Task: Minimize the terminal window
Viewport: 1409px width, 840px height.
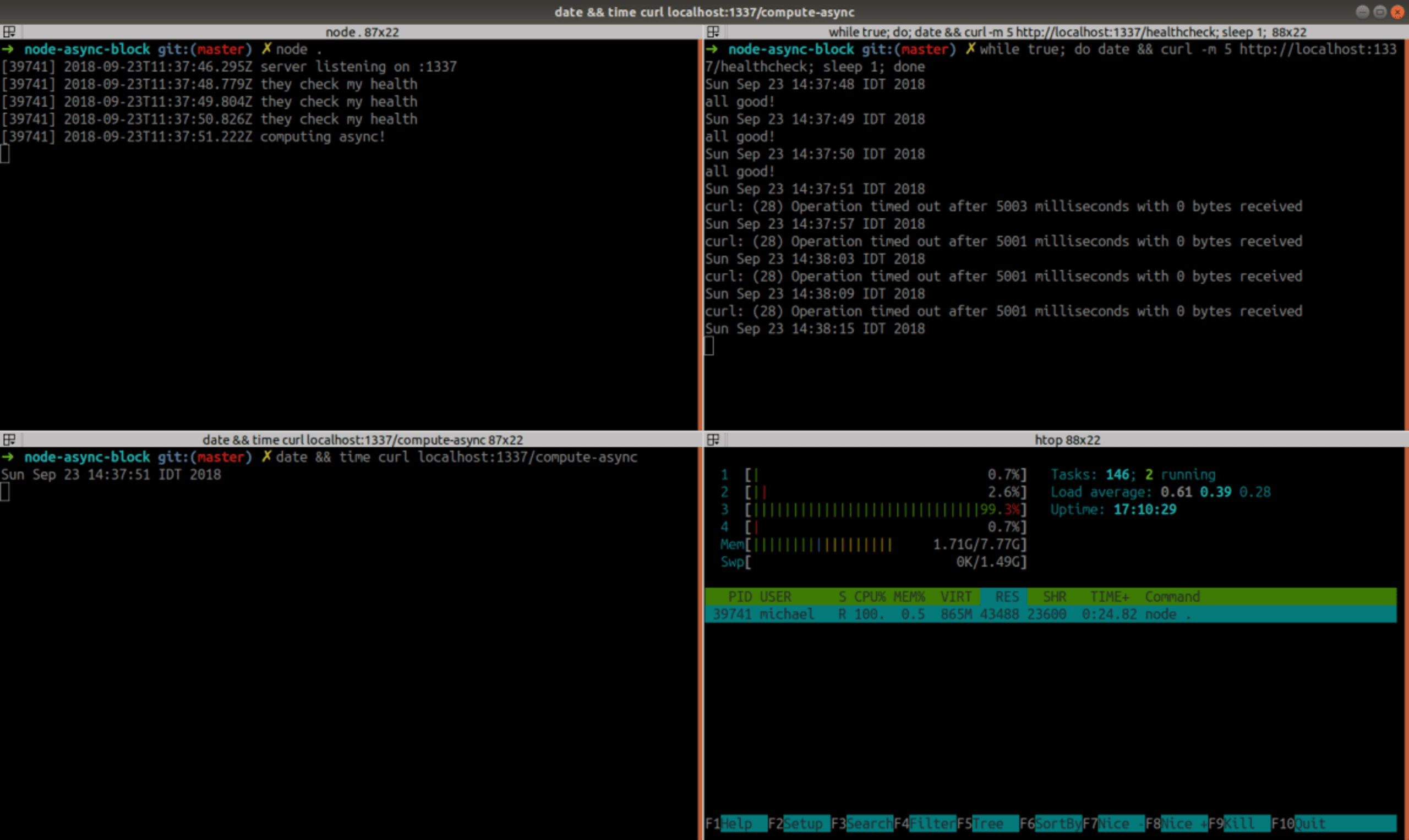Action: pos(1363,12)
